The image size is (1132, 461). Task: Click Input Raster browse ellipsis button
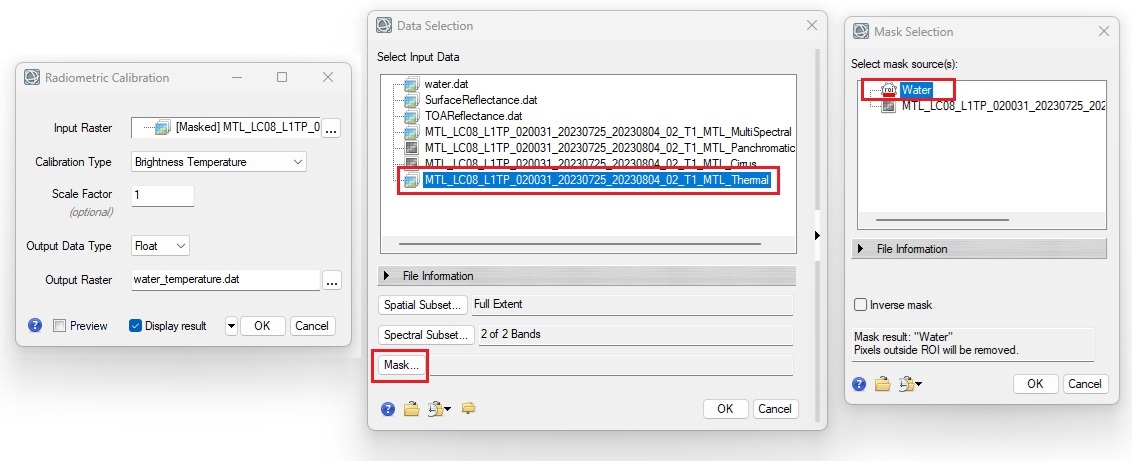pyautogui.click(x=331, y=128)
